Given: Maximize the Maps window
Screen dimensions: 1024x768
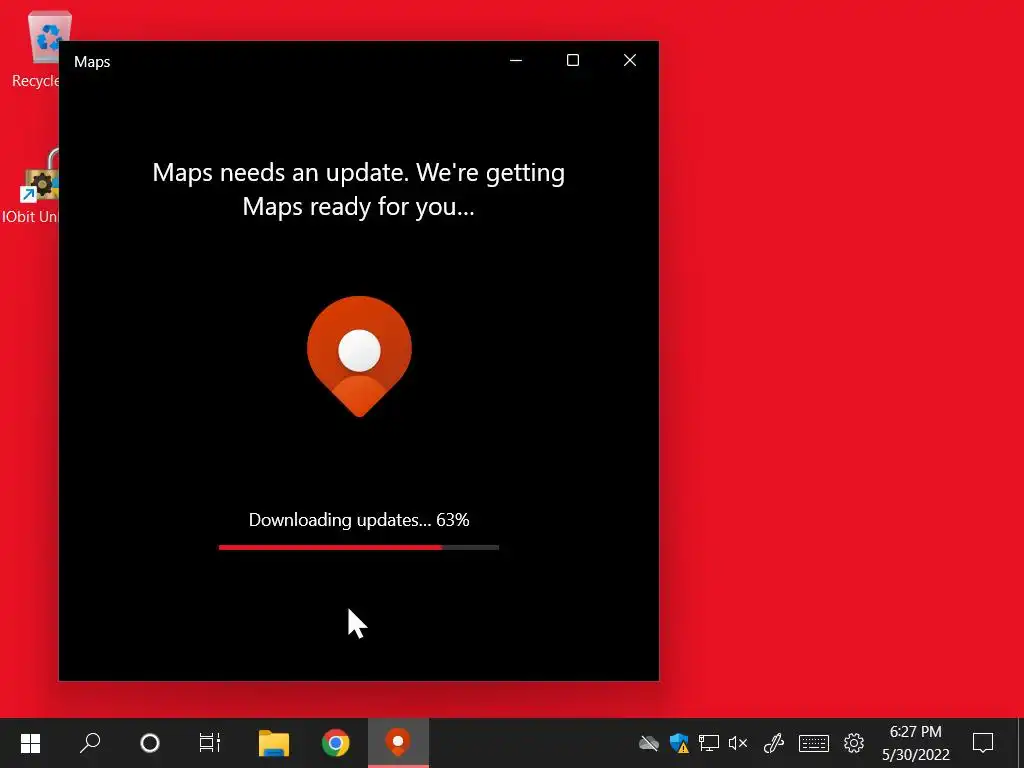Looking at the screenshot, I should pos(573,60).
